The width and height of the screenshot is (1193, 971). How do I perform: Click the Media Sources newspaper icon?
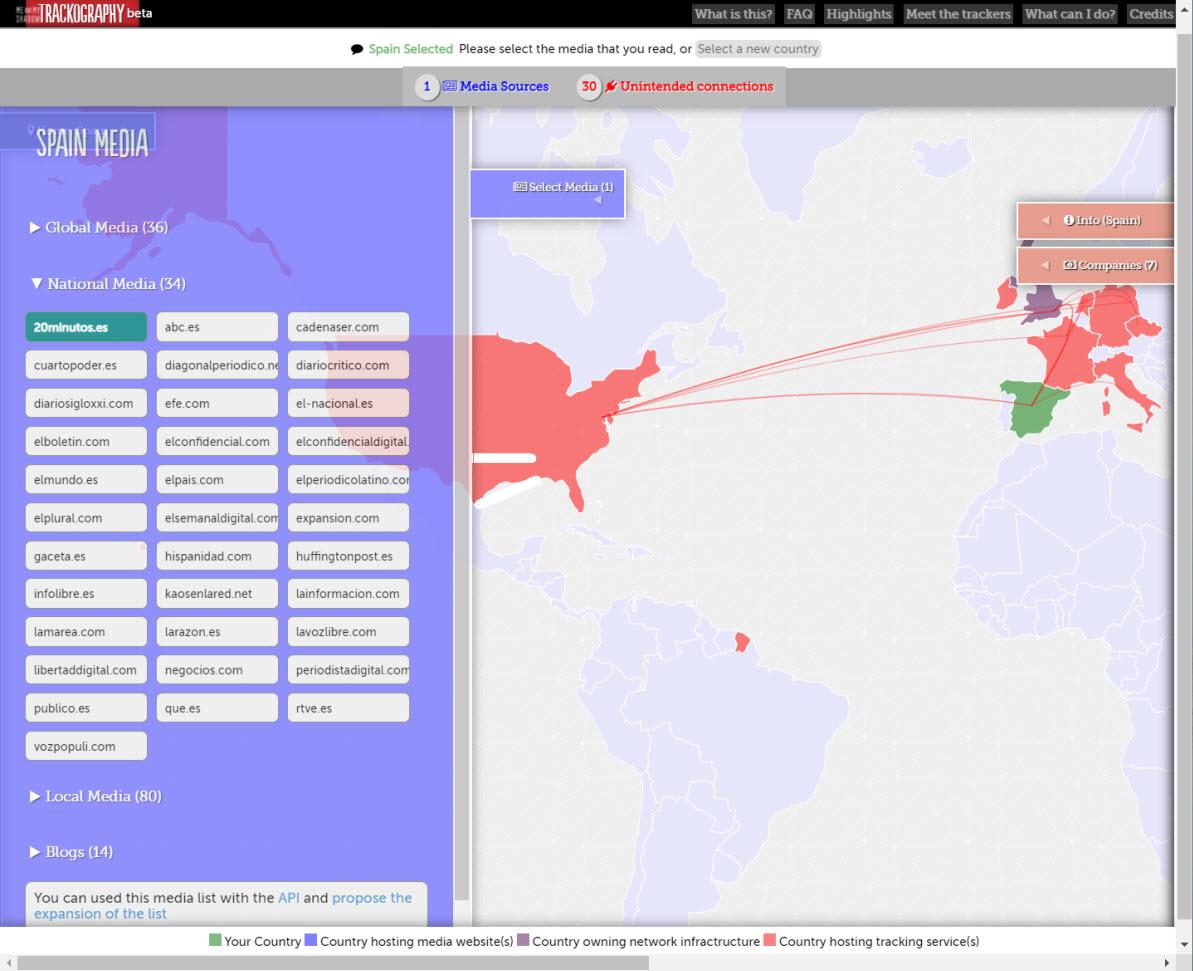[x=449, y=87]
